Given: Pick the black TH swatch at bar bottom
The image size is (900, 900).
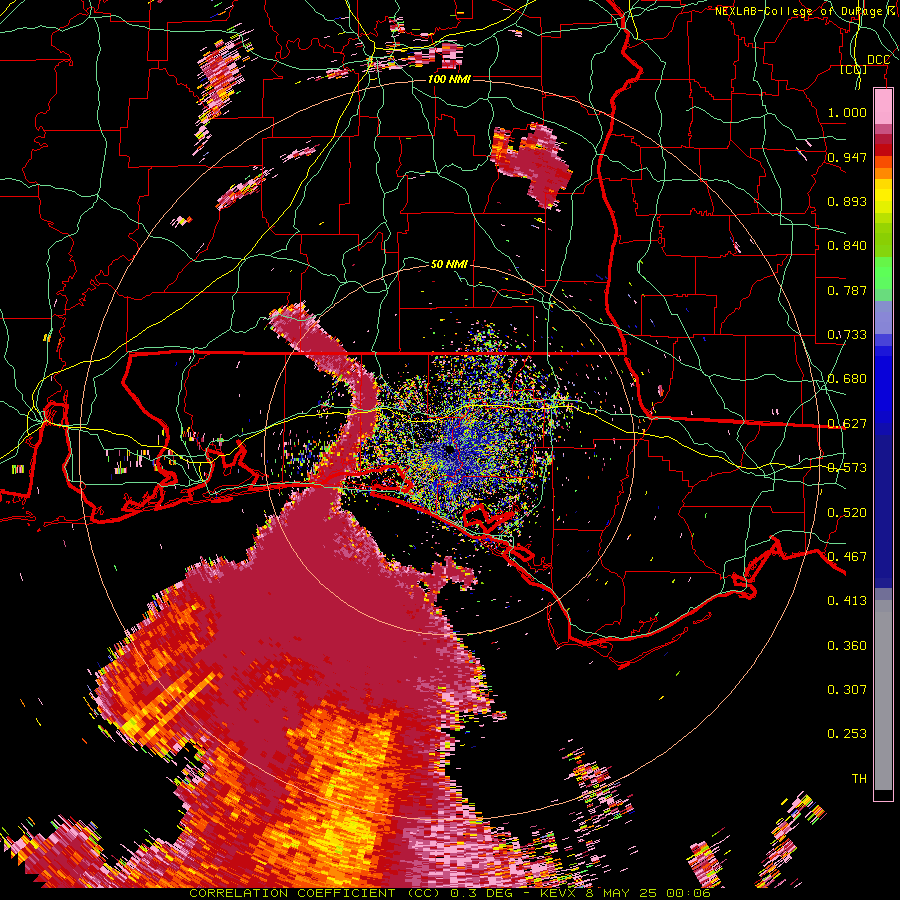Looking at the screenshot, I should pos(883,795).
